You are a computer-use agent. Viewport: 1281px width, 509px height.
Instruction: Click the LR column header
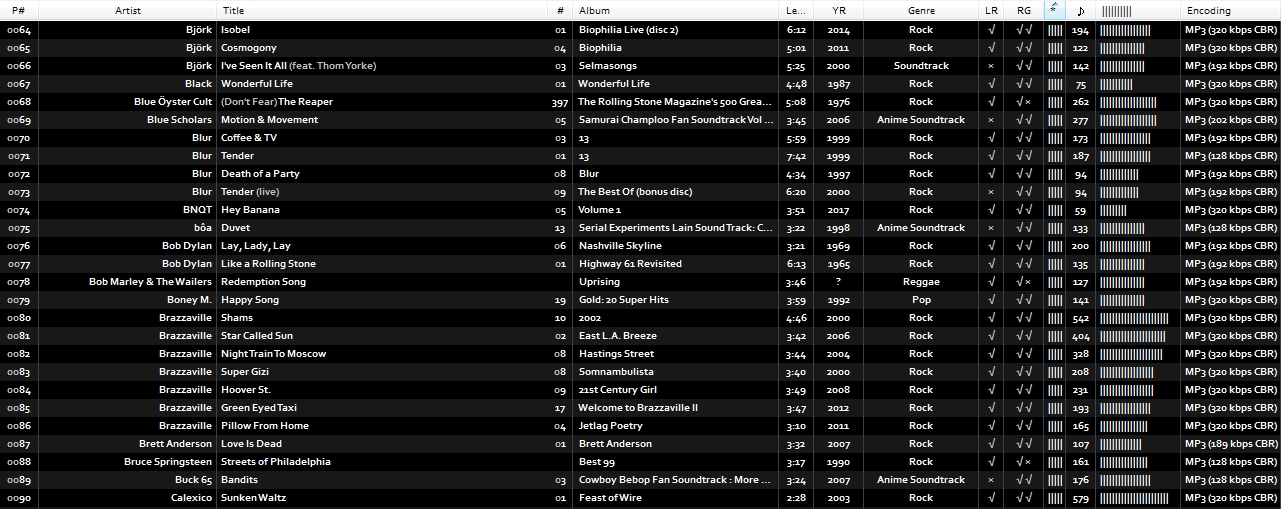(x=991, y=10)
